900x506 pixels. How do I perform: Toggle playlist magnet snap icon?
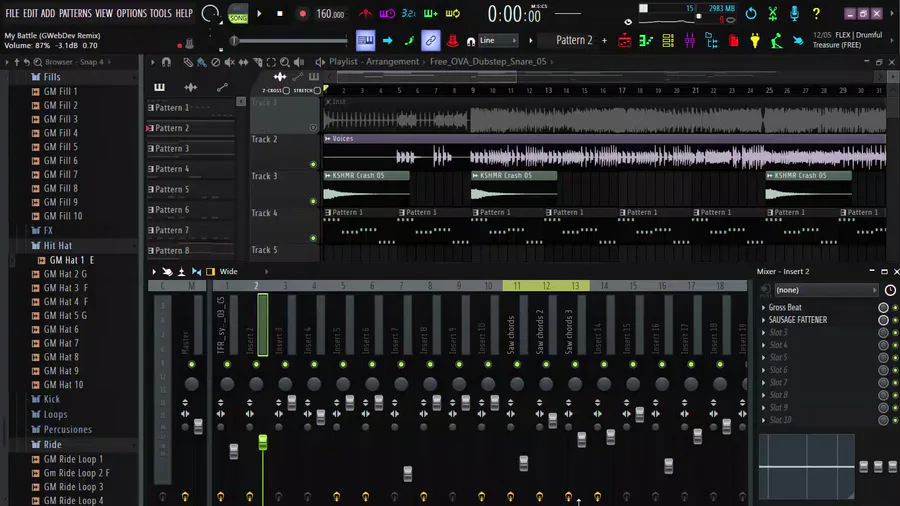pyautogui.click(x=166, y=62)
